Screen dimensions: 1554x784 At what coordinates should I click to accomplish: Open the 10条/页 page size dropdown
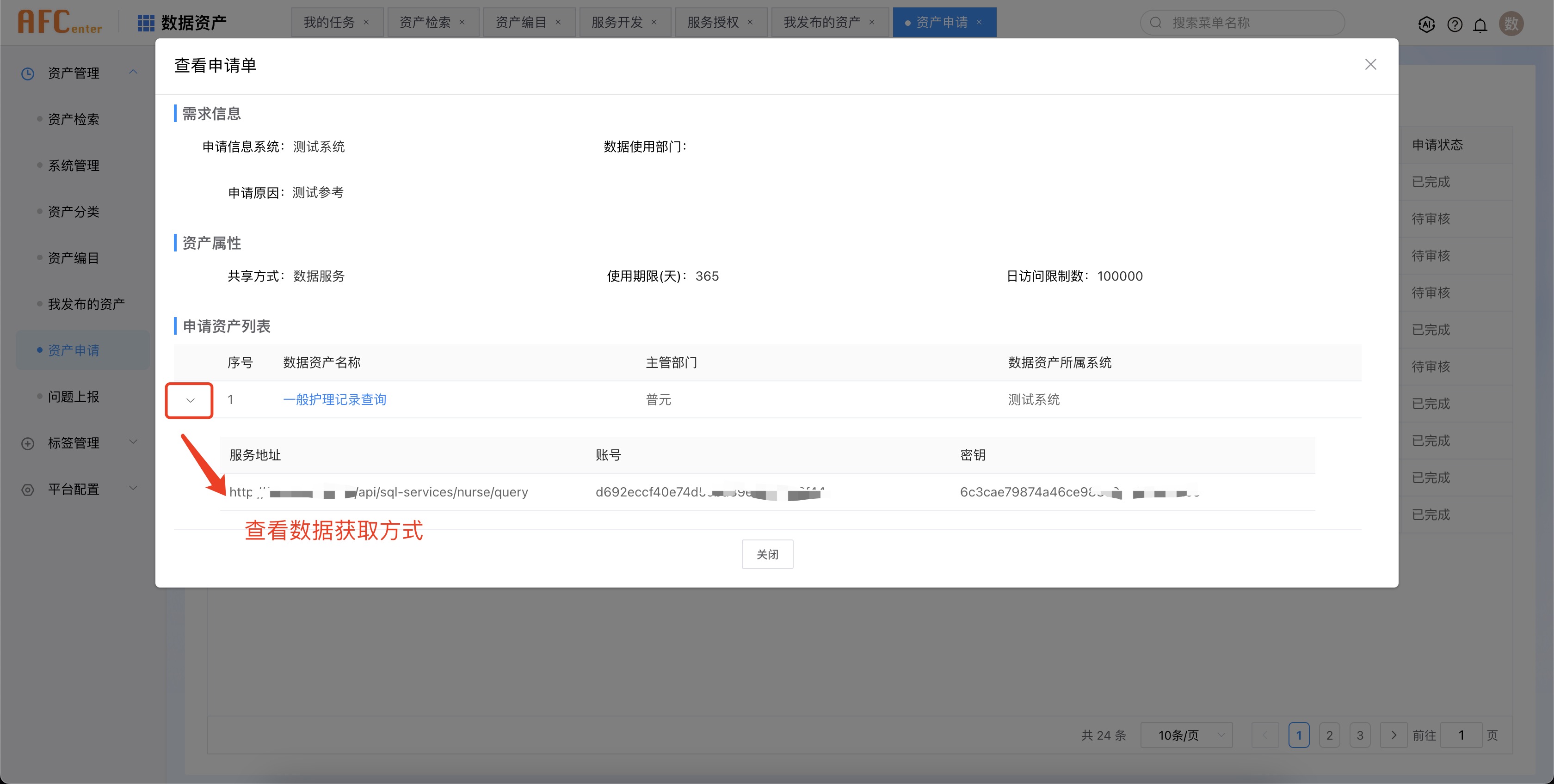coord(1186,735)
